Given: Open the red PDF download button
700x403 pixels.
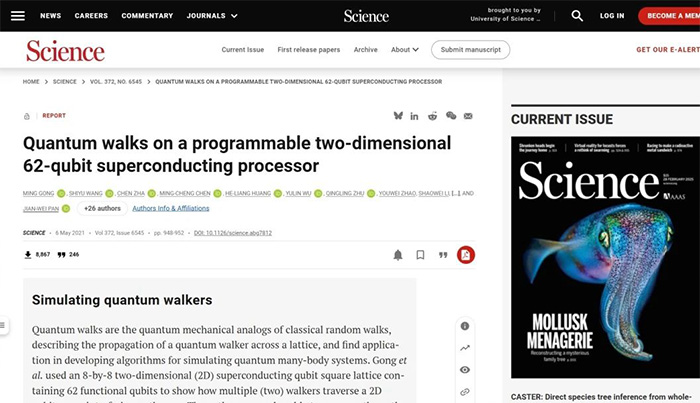Looking at the screenshot, I should [x=466, y=255].
